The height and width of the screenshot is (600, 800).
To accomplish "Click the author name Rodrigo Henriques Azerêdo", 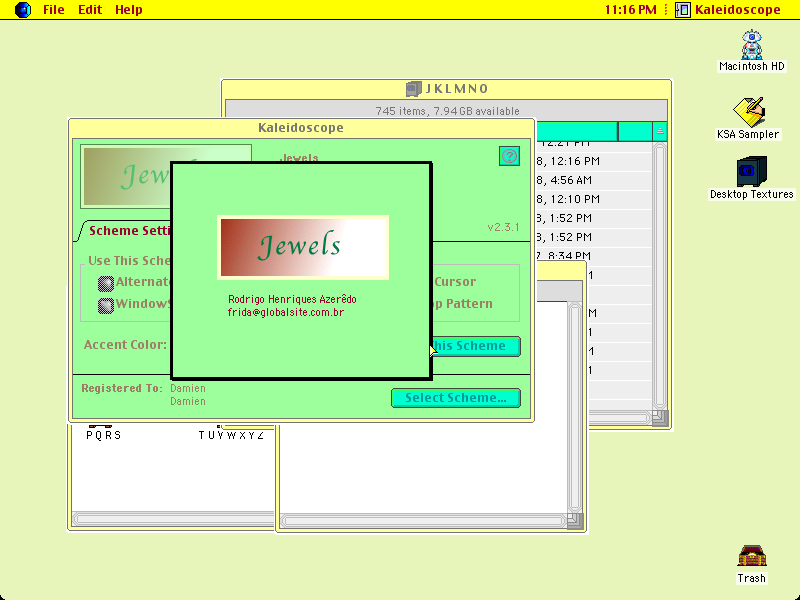I will point(292,299).
